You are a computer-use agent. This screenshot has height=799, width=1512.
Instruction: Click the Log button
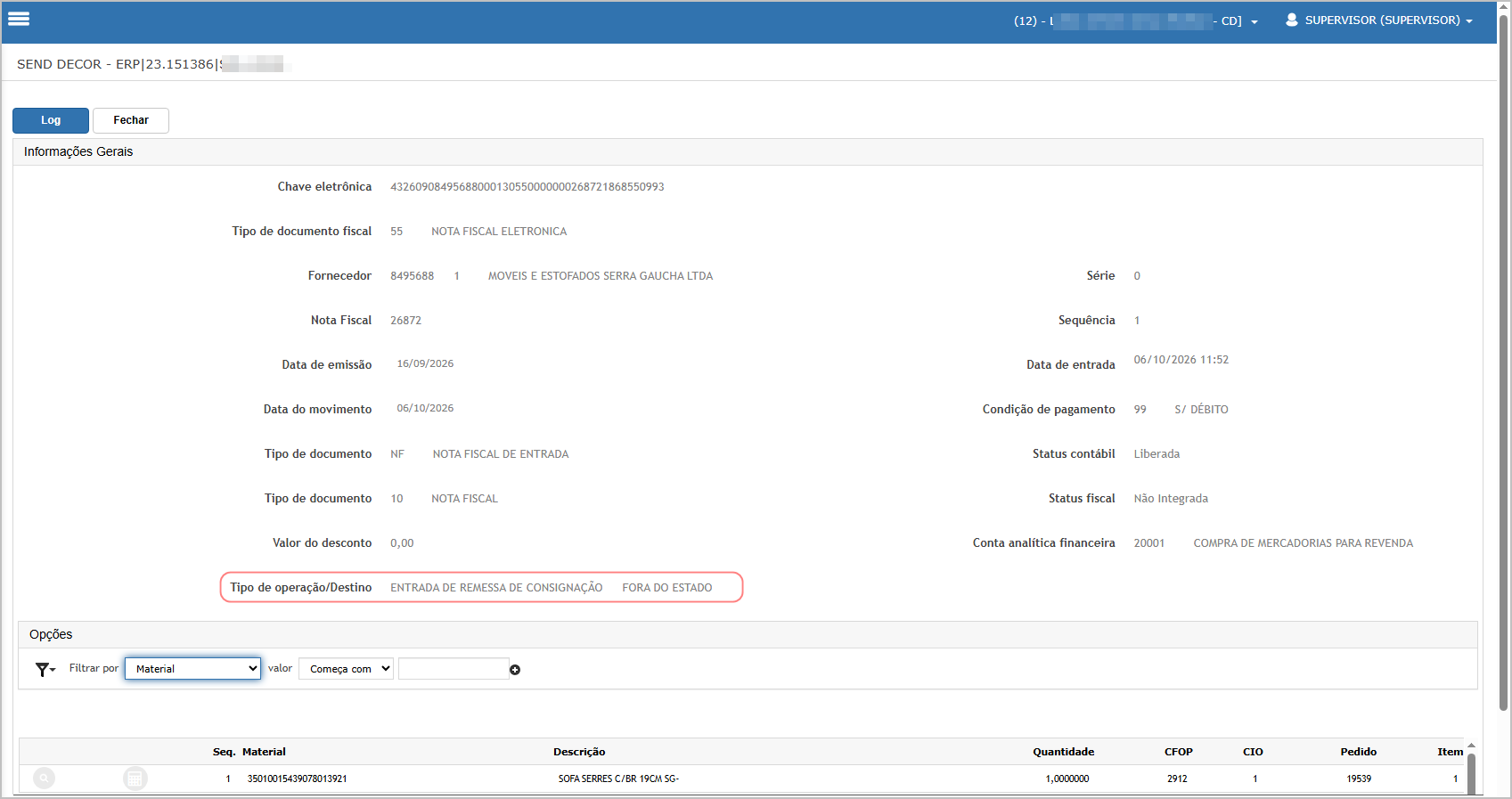[51, 120]
